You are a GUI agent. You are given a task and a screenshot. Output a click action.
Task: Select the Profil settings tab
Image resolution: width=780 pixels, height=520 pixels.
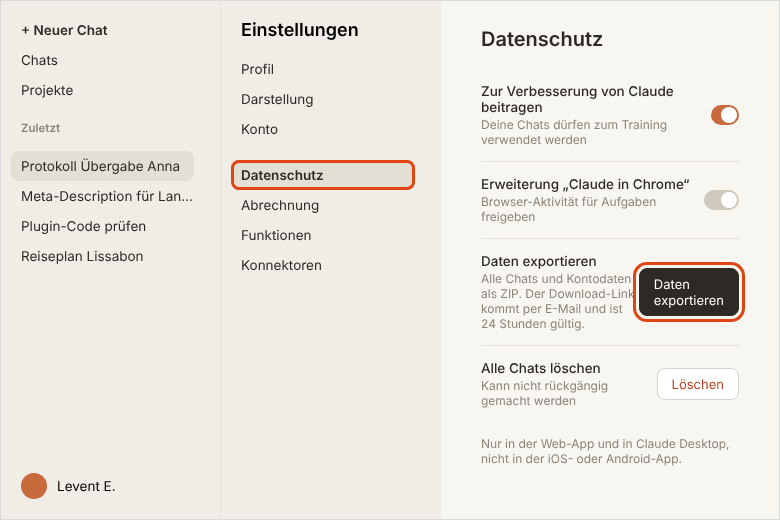257,69
